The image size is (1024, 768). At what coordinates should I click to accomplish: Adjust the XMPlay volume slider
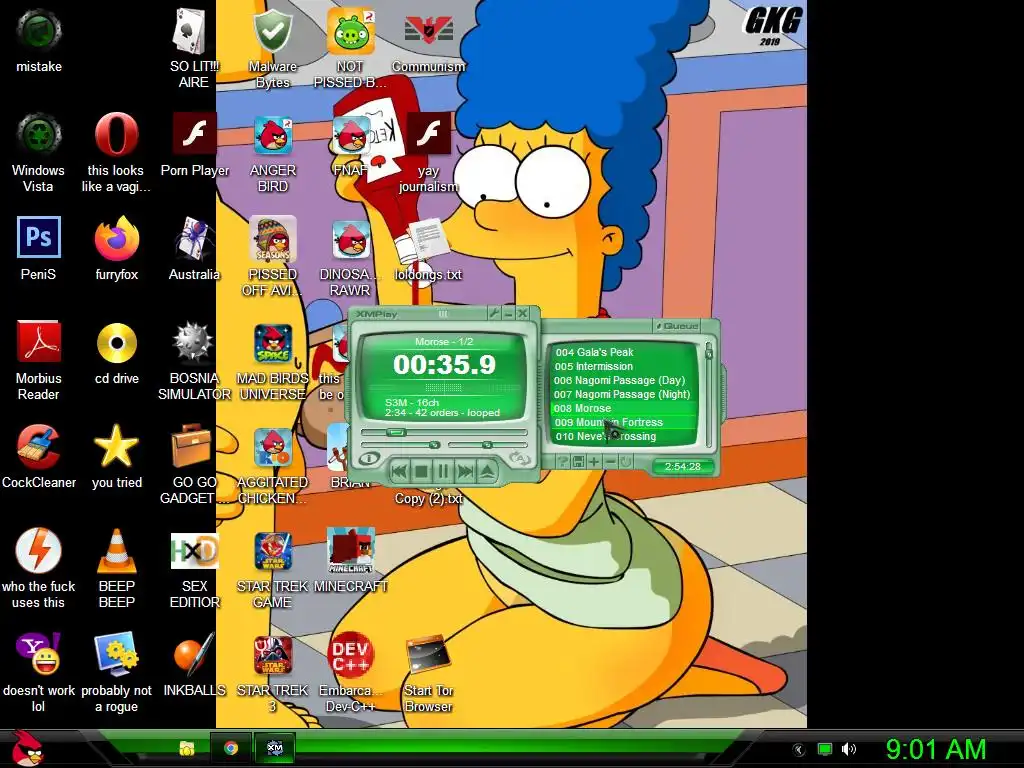[400, 445]
